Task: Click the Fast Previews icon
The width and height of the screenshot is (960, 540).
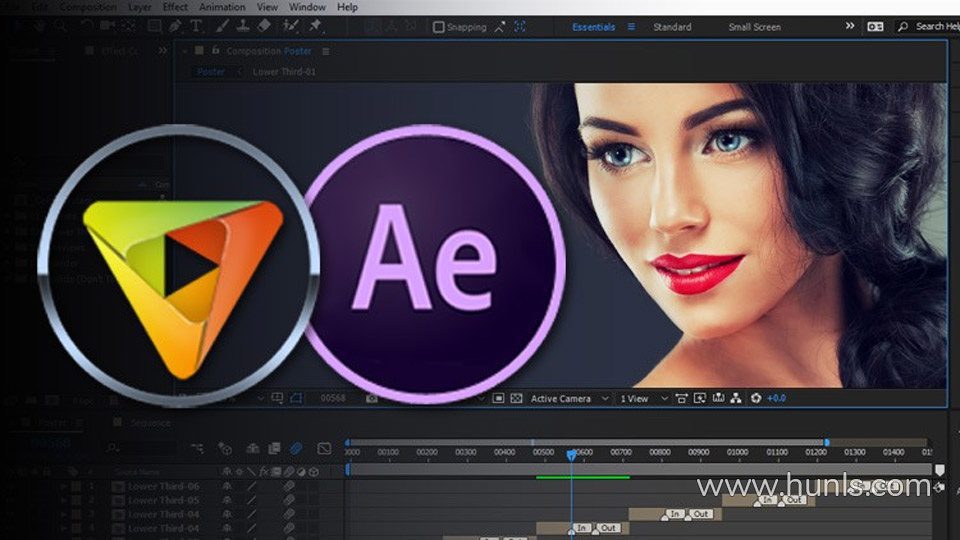Action: coord(700,399)
